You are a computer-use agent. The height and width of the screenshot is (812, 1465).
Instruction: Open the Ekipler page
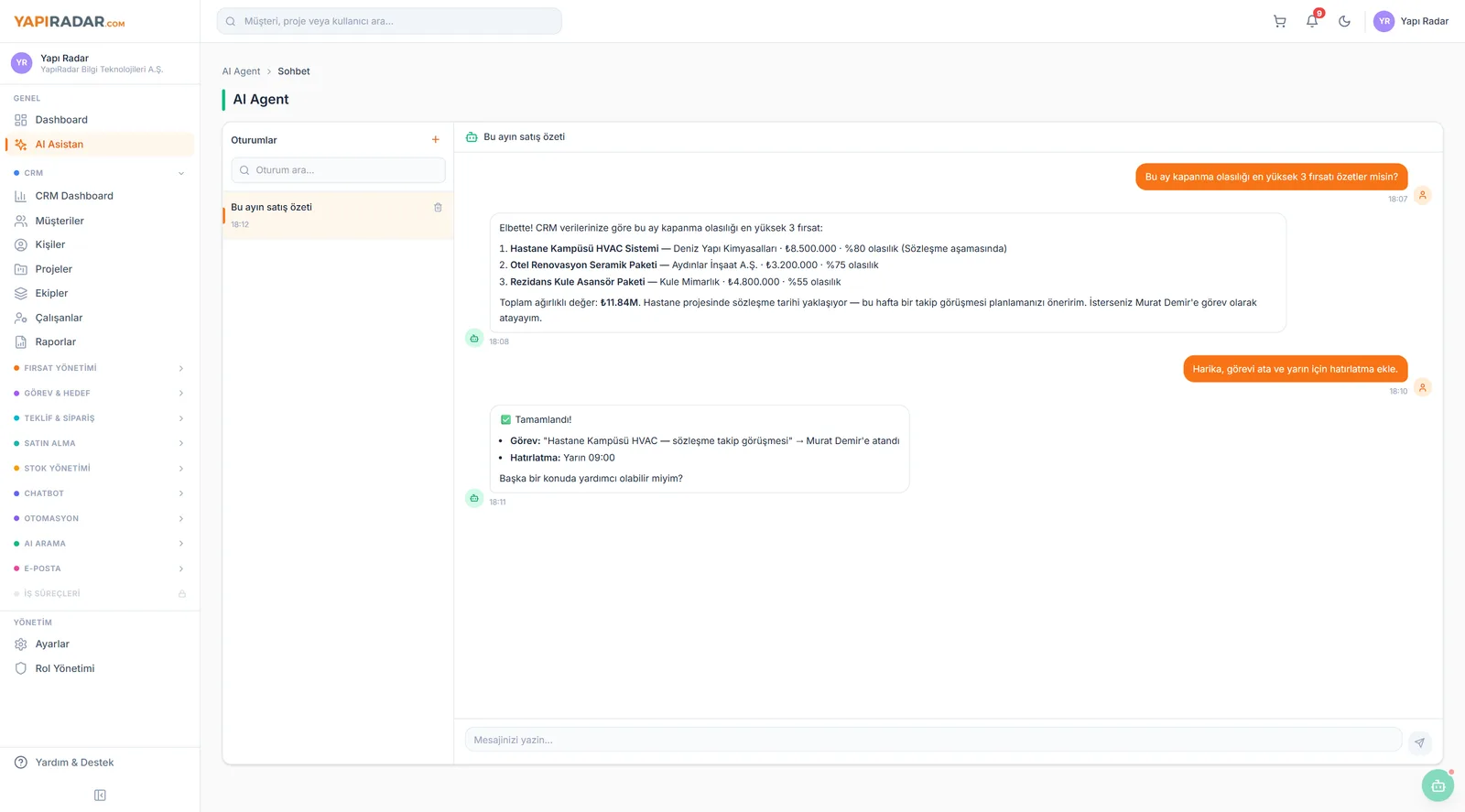[100, 293]
